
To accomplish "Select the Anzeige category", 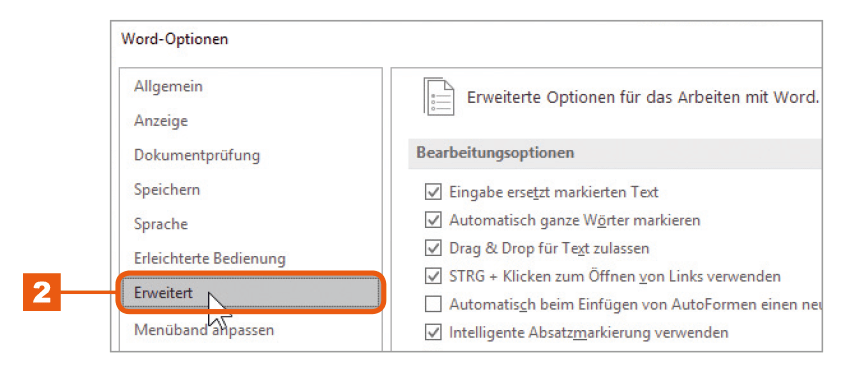I will [x=161, y=120].
